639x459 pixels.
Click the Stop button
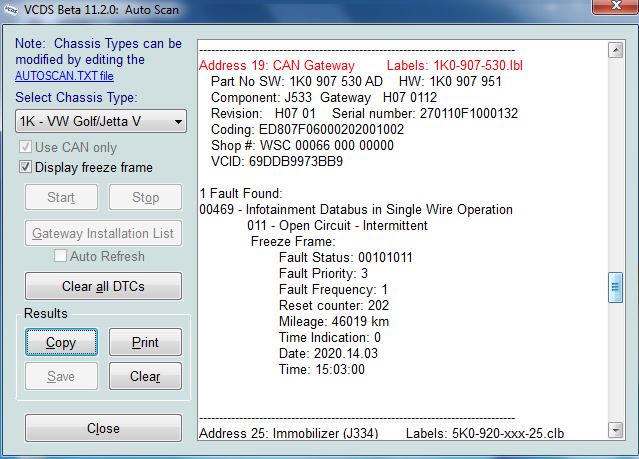[x=145, y=197]
